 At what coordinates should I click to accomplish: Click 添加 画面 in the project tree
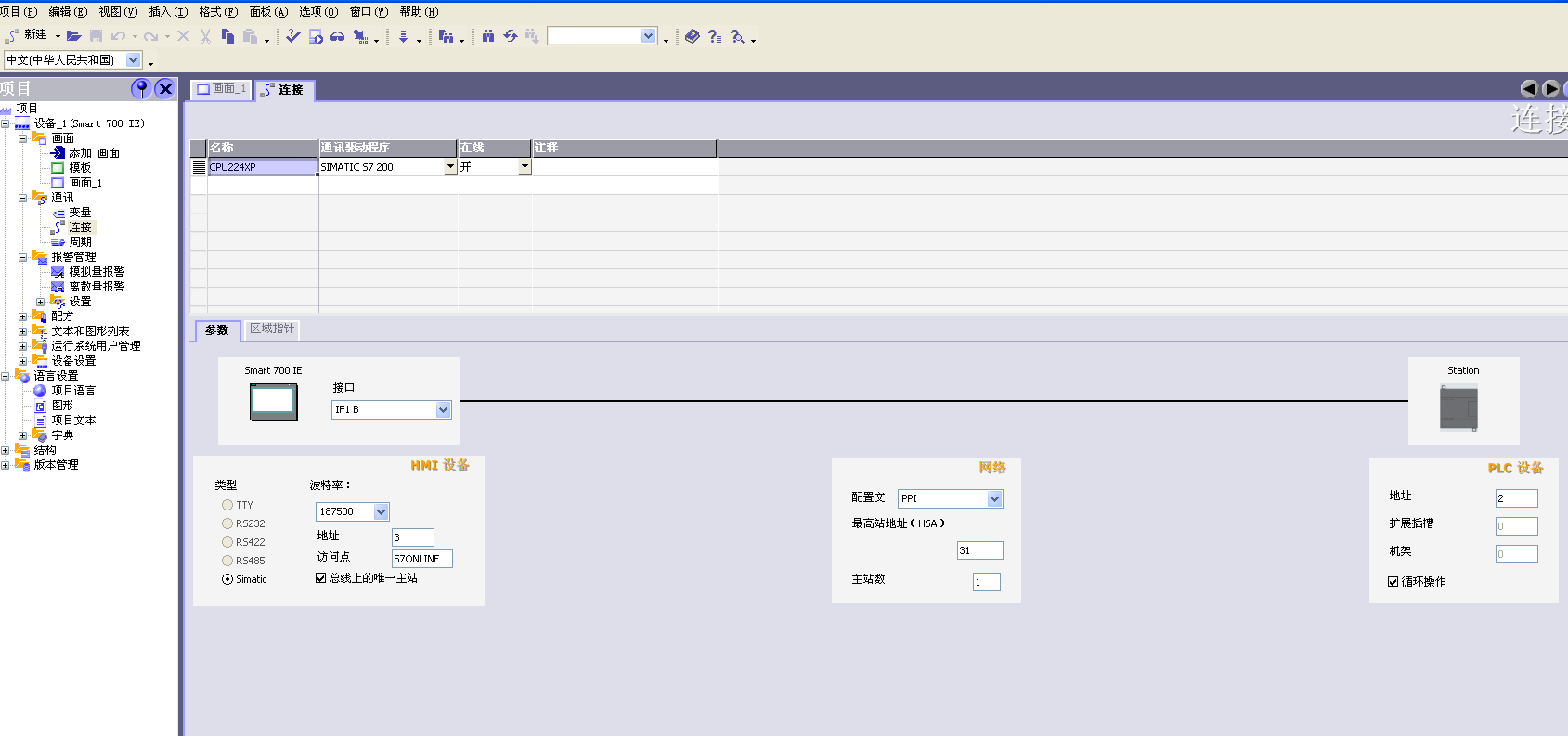(94, 152)
